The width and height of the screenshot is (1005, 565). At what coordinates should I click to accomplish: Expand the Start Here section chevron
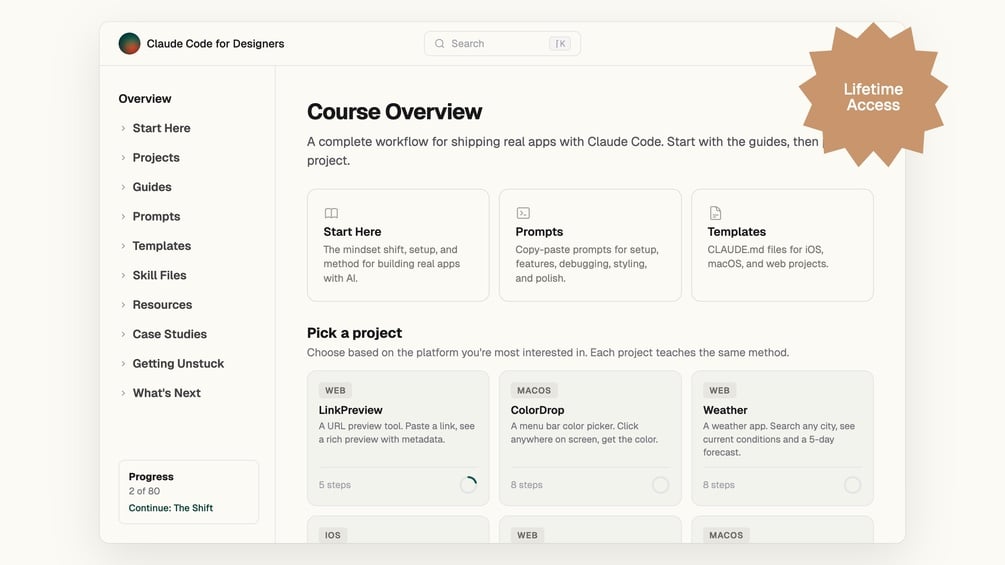pyautogui.click(x=123, y=128)
